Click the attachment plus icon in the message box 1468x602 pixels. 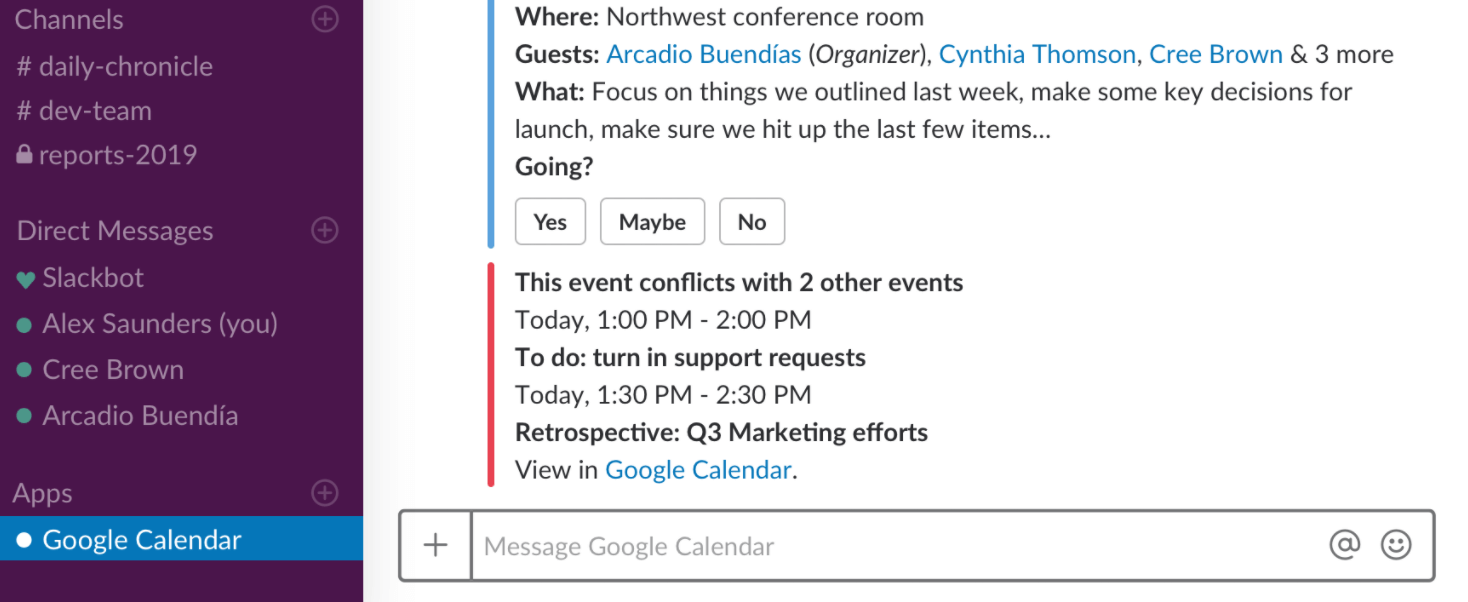tap(435, 545)
